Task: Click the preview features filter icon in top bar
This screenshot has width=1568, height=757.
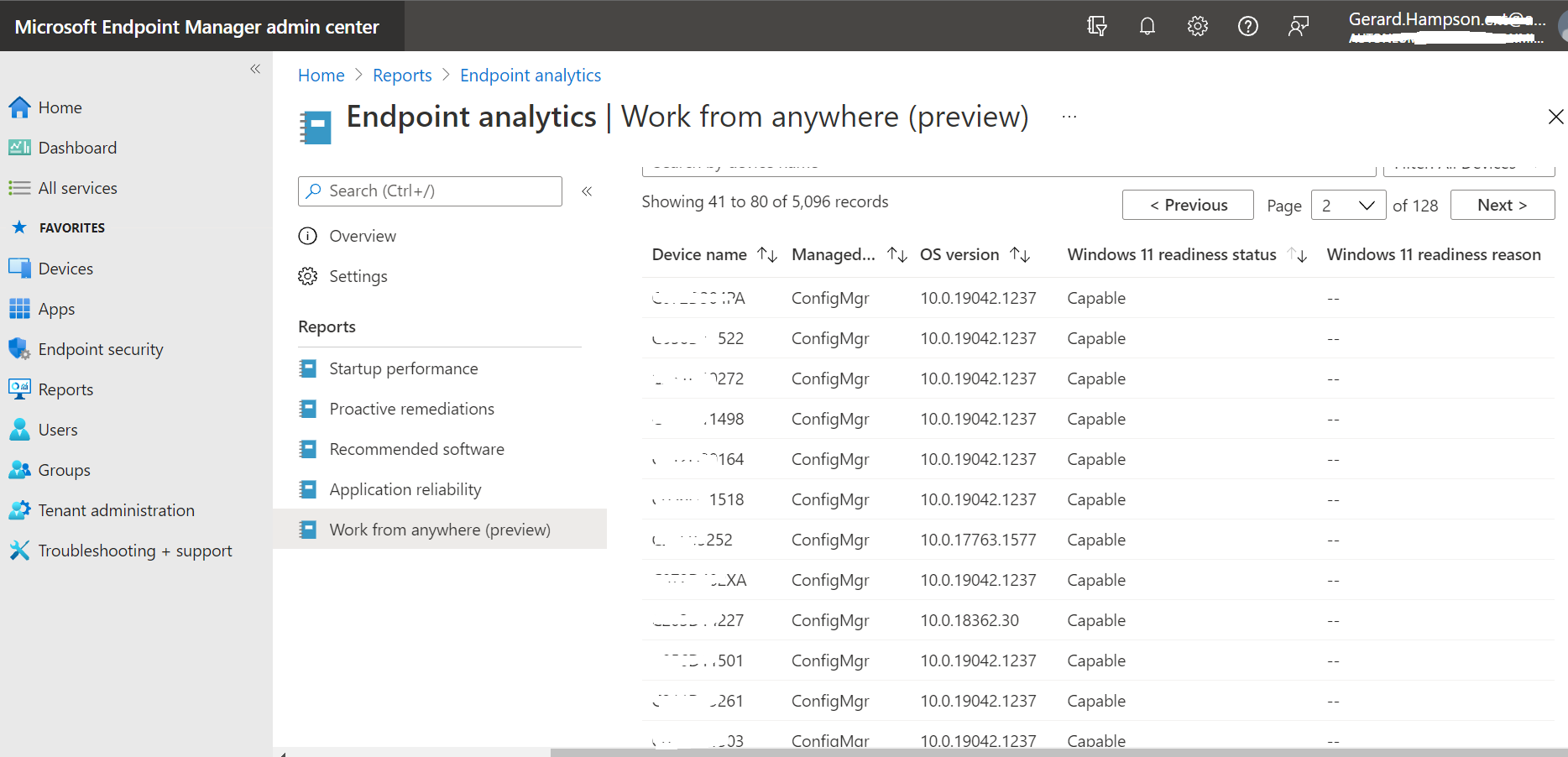Action: 1096,26
